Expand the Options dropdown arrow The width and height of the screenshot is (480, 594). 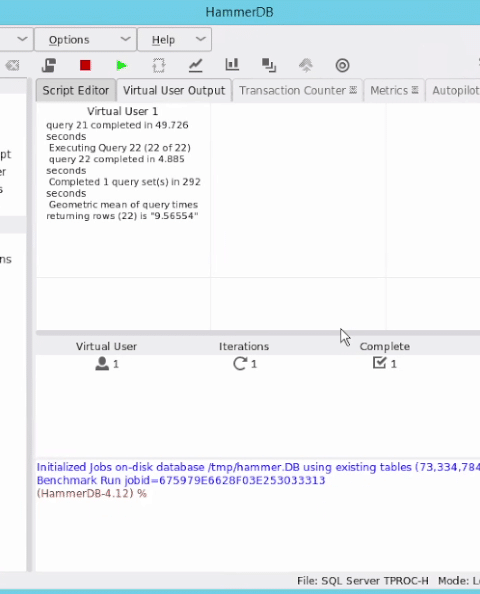coord(125,39)
